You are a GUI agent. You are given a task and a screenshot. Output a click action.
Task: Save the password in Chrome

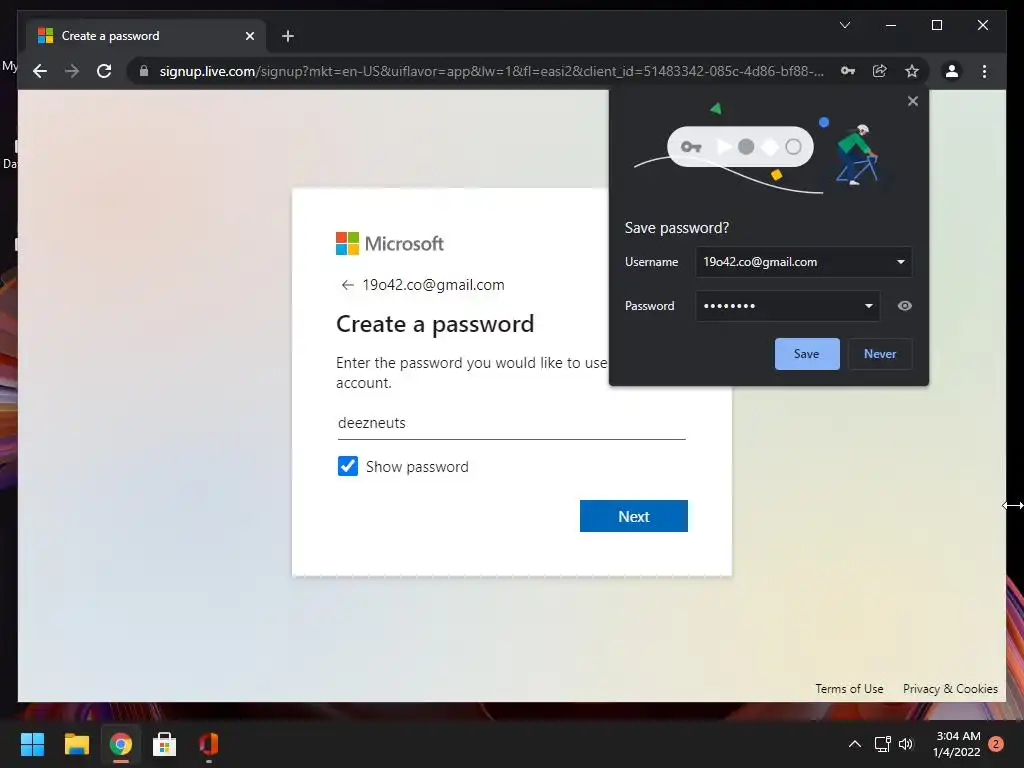pos(807,354)
